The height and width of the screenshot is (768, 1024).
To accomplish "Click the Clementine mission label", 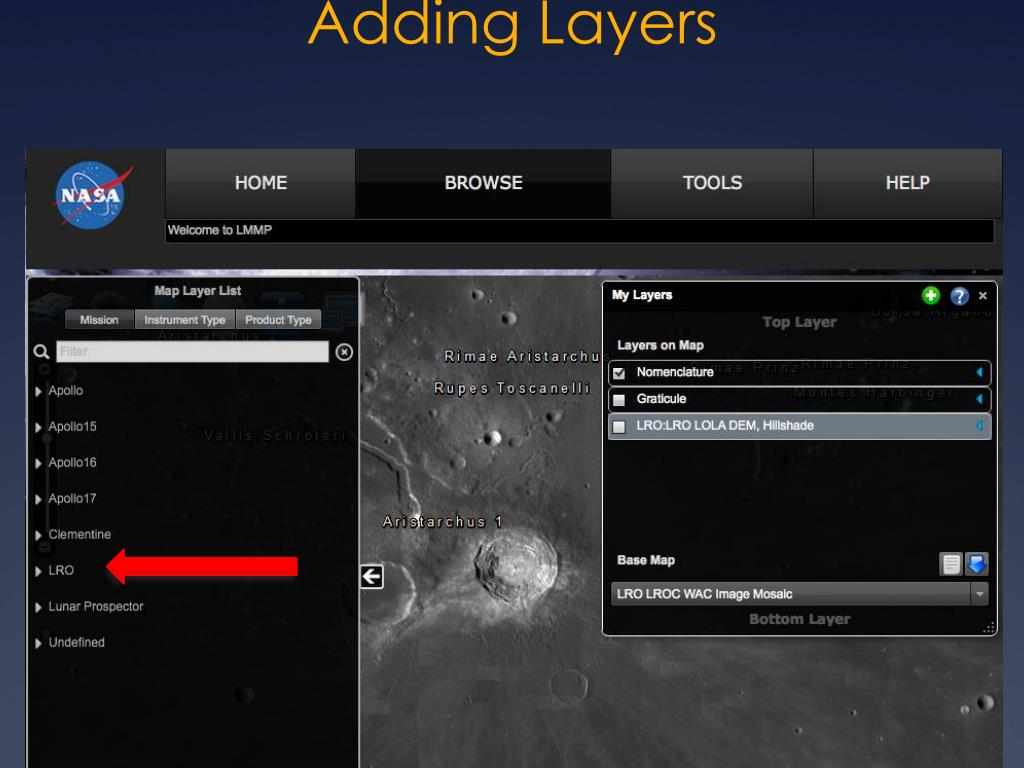I will tap(80, 534).
